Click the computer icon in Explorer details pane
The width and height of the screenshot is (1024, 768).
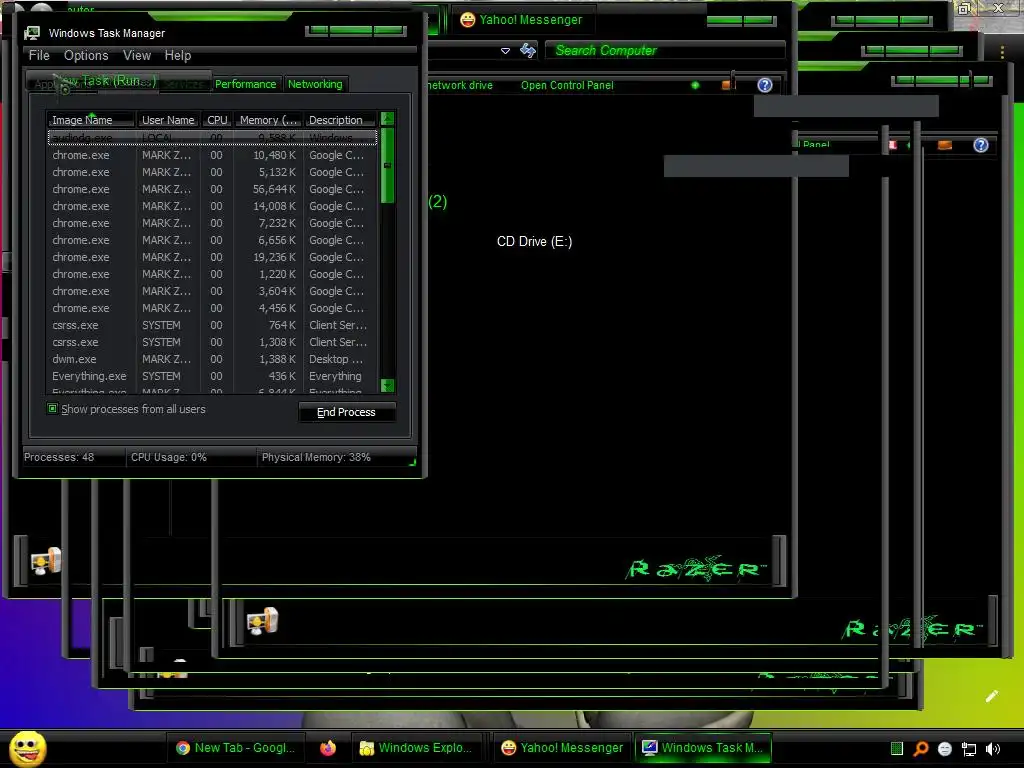click(46, 561)
